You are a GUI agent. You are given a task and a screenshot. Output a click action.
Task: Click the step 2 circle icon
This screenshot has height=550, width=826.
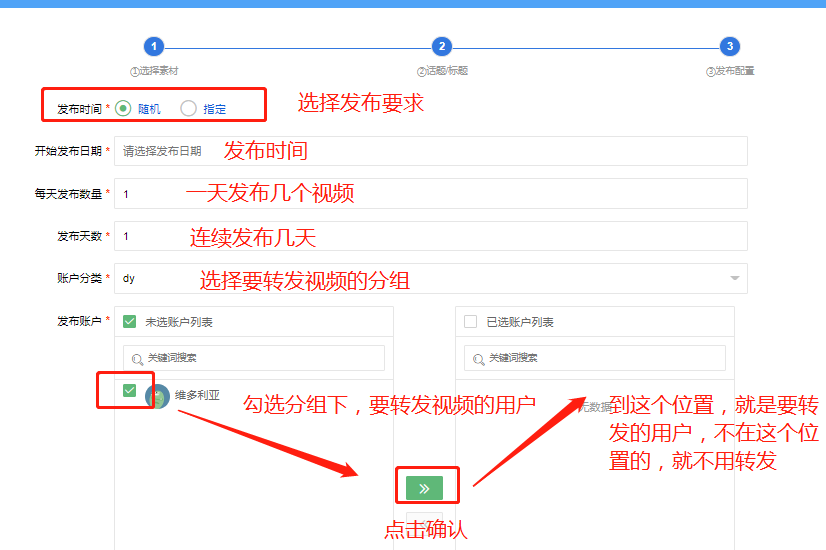click(x=442, y=46)
